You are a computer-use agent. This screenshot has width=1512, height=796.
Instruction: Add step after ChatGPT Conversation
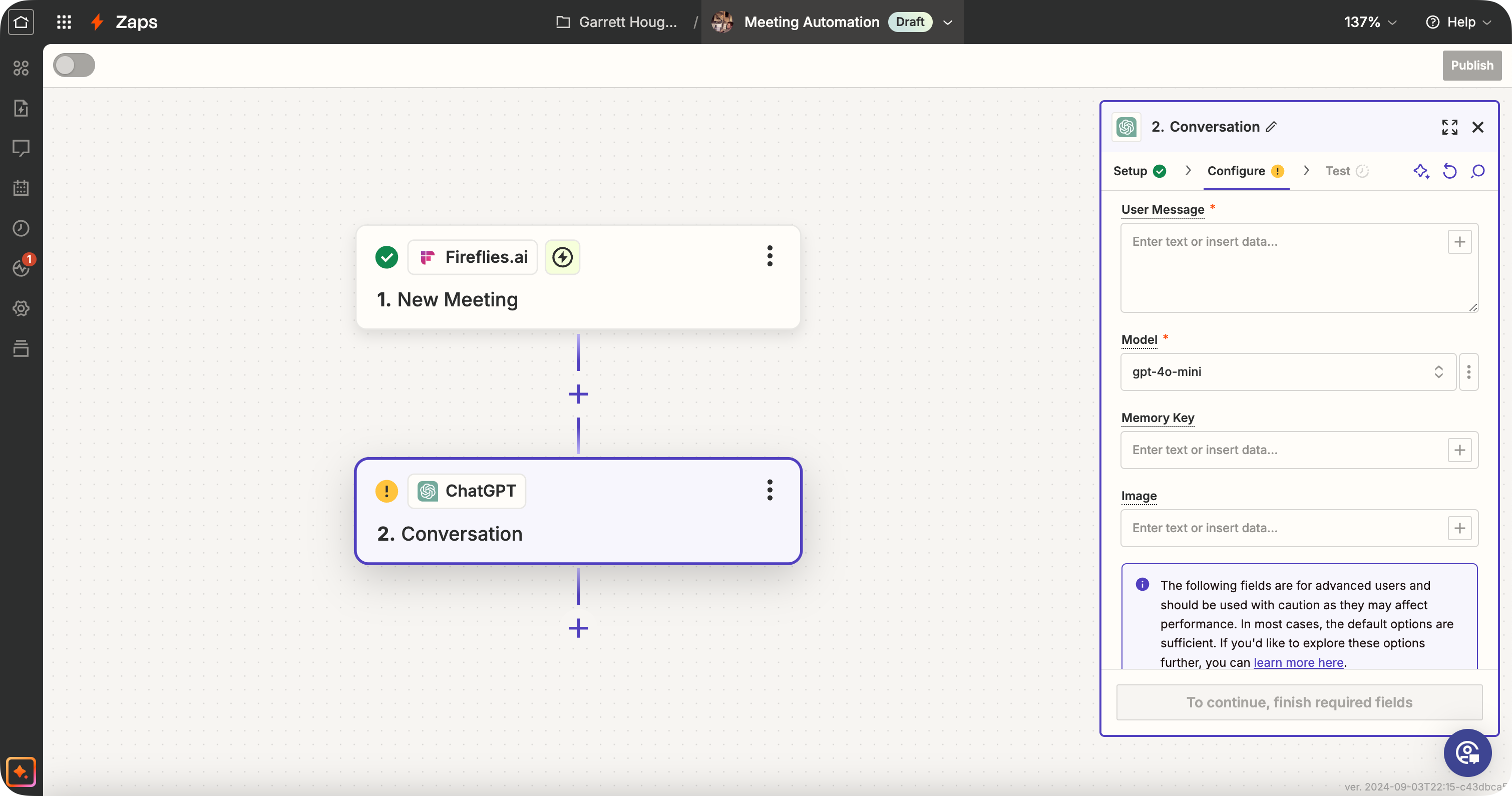(578, 628)
